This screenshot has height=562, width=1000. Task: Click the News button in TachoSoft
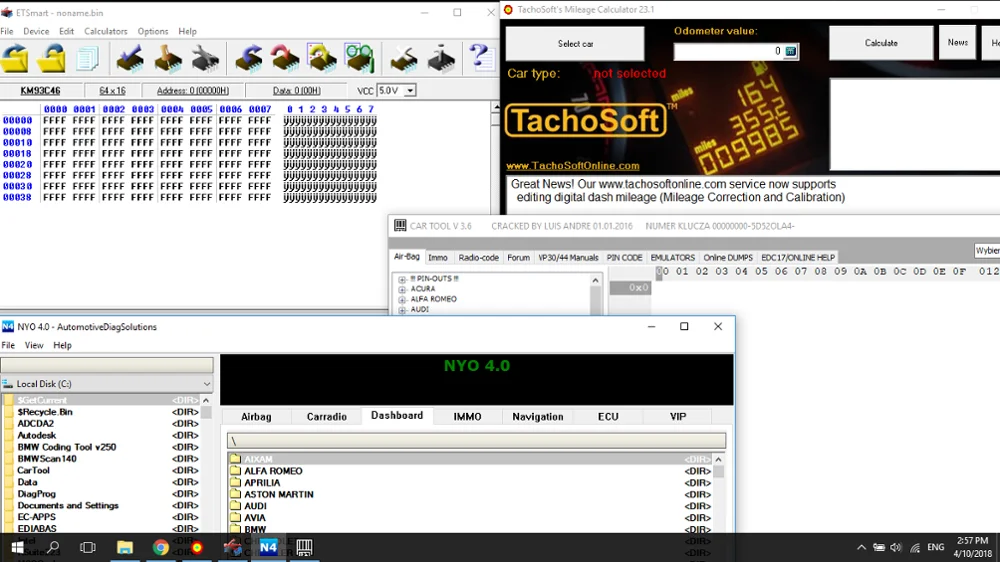(957, 42)
